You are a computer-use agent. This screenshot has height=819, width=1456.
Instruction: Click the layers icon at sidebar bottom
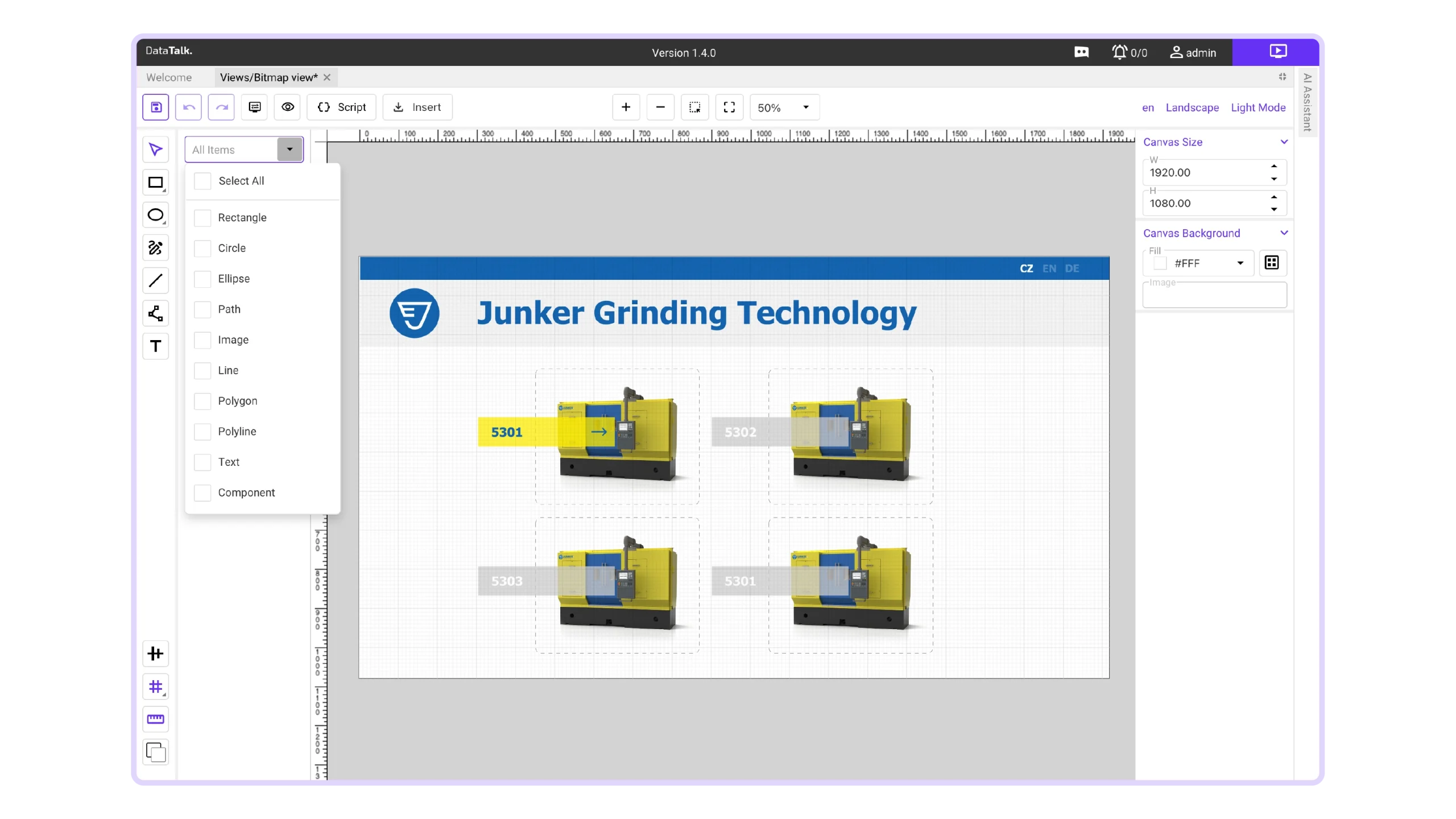[155, 752]
